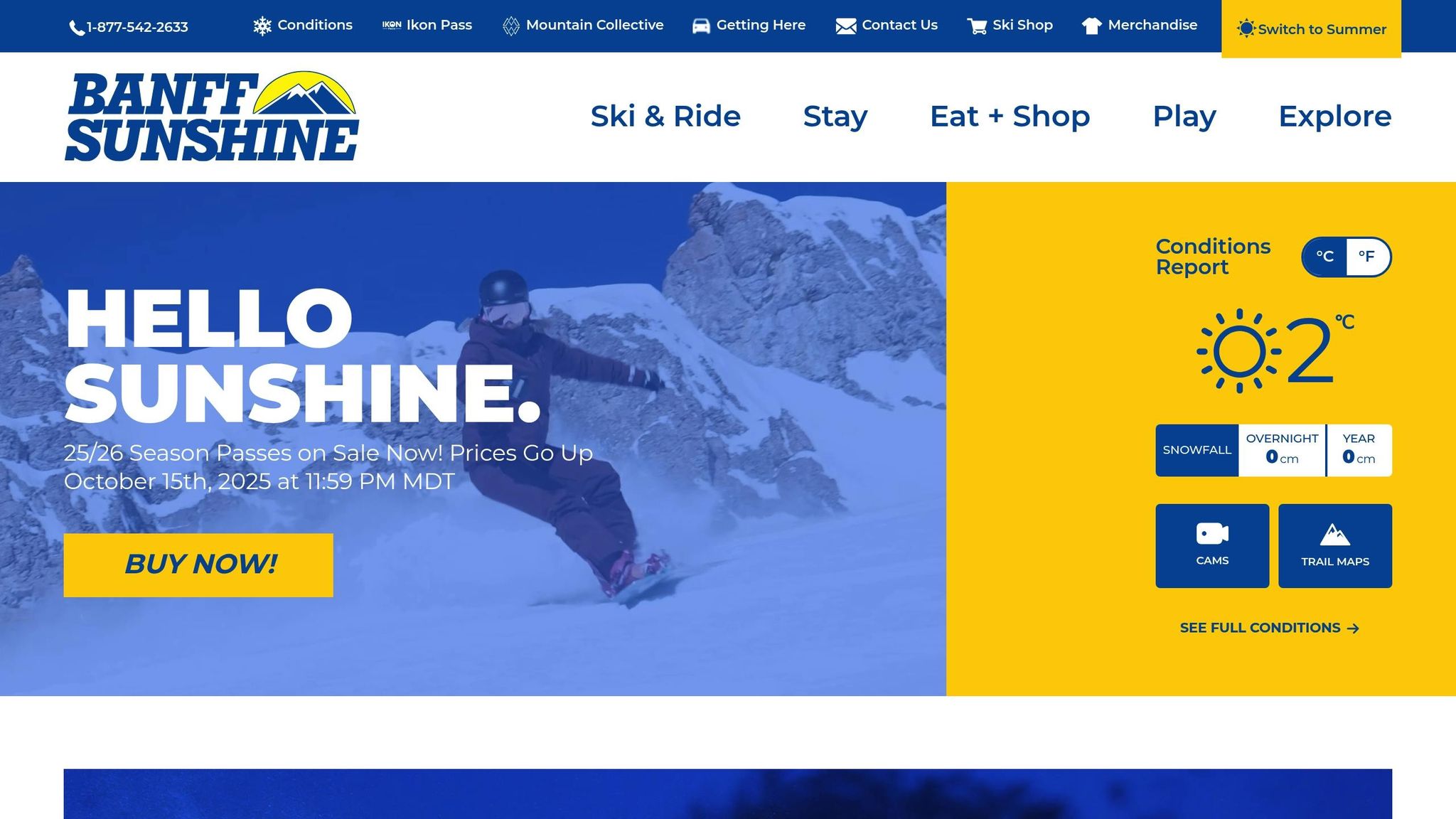This screenshot has width=1456, height=819.
Task: Click the snowflake Conditions icon
Action: tap(262, 26)
